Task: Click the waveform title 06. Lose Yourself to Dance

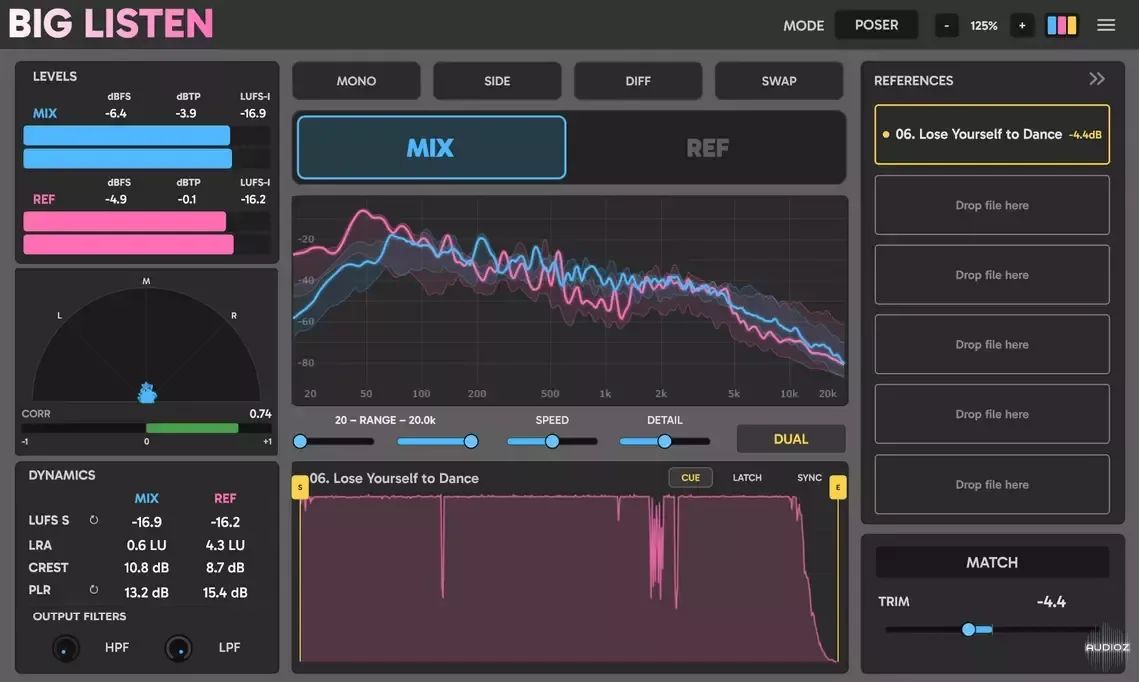Action: (394, 478)
